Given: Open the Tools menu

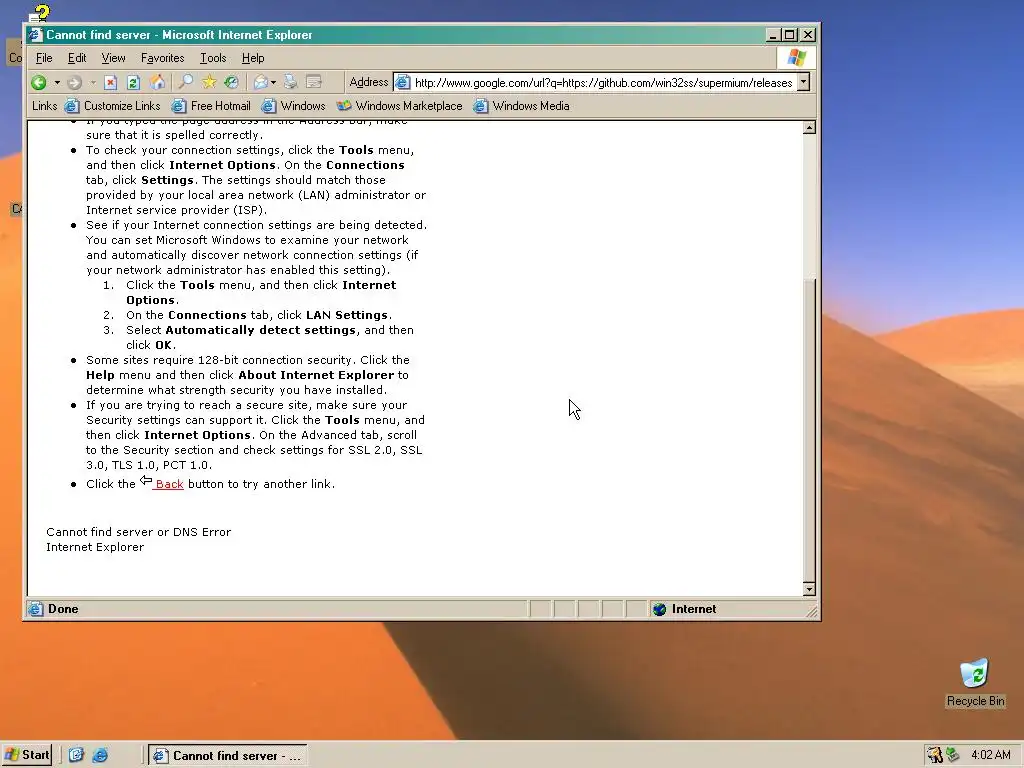Looking at the screenshot, I should click(x=213, y=58).
